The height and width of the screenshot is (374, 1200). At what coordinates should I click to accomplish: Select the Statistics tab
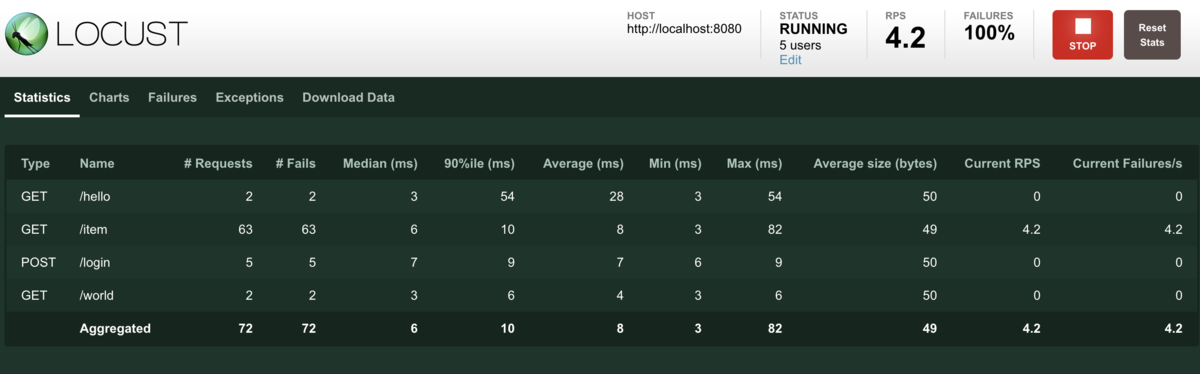coord(42,98)
